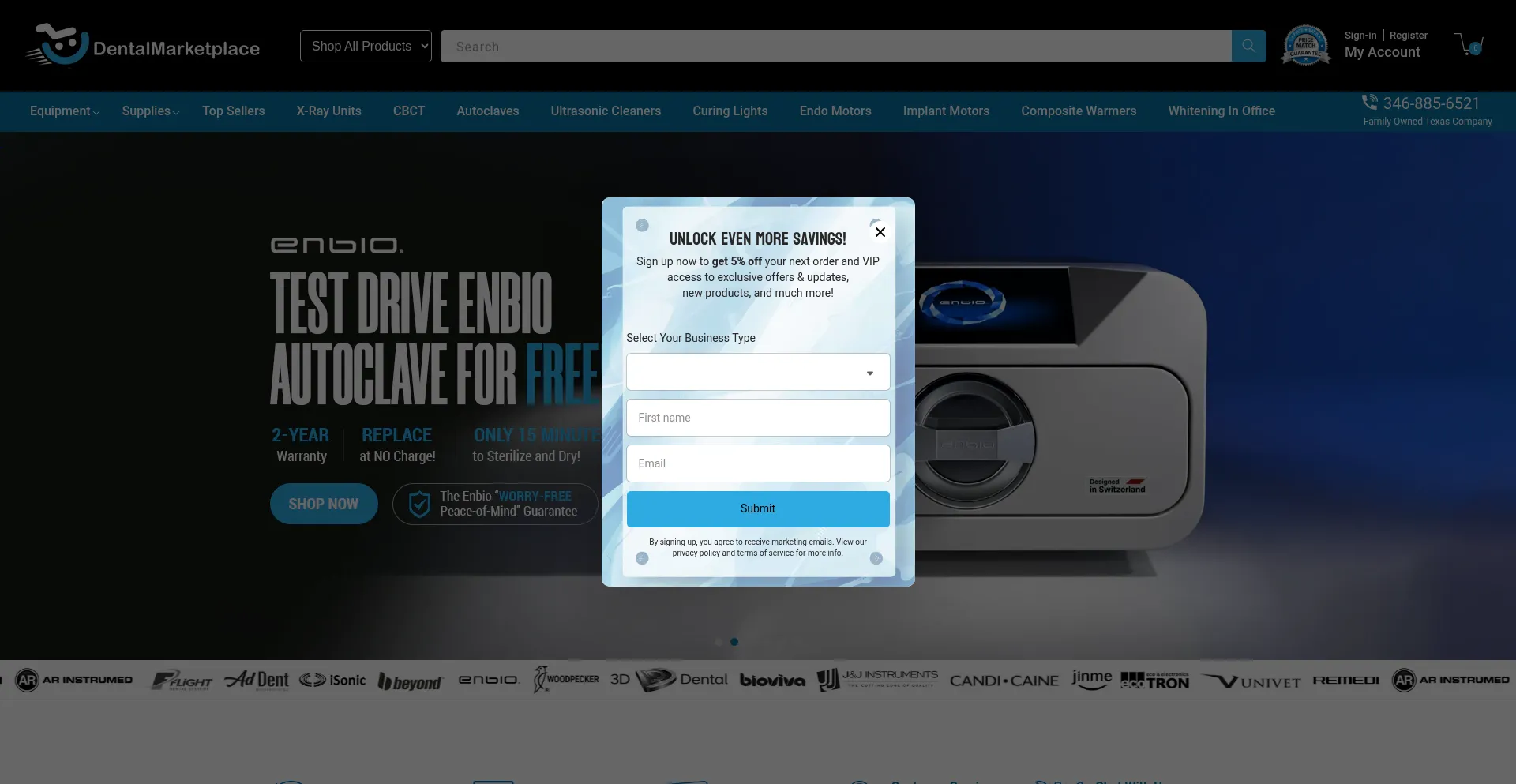This screenshot has width=1516, height=784.
Task: Click the Sign-In link
Action: (x=1360, y=36)
